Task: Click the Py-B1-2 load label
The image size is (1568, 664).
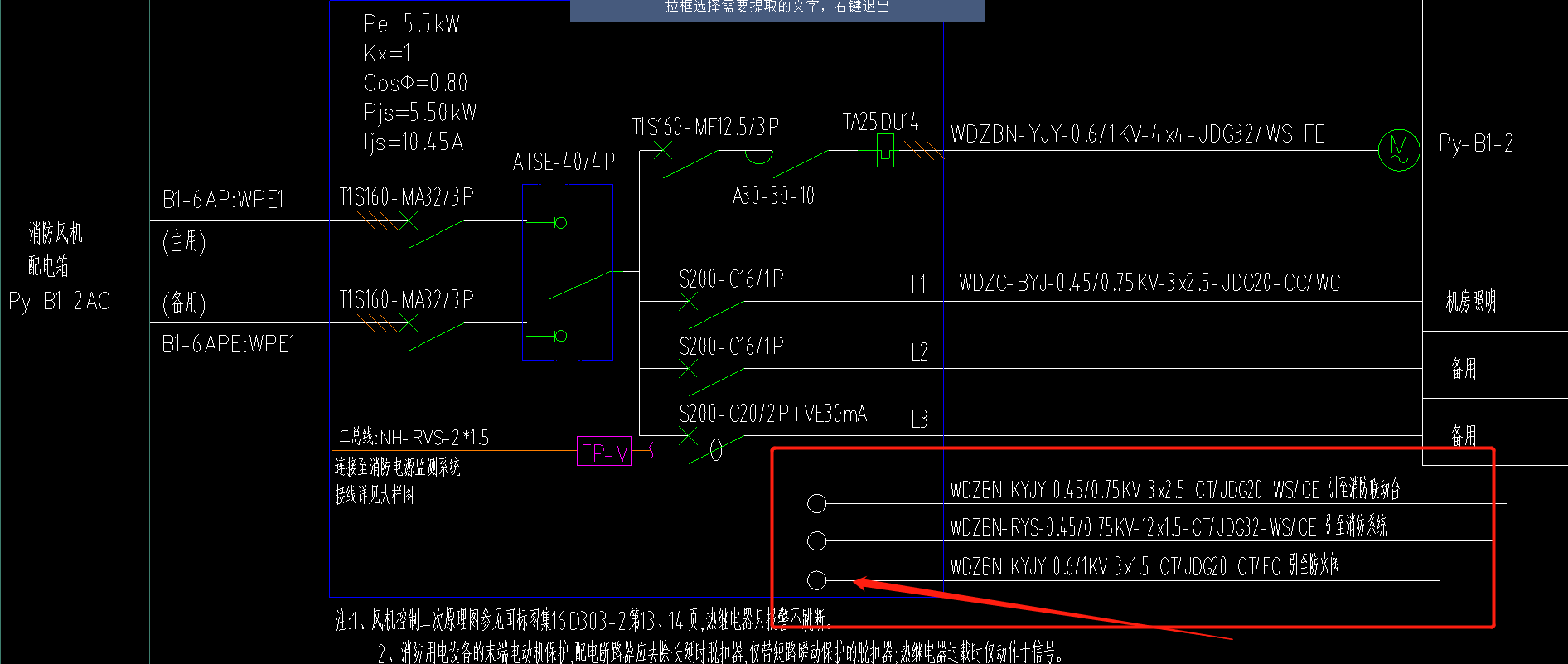Action: tap(1476, 144)
